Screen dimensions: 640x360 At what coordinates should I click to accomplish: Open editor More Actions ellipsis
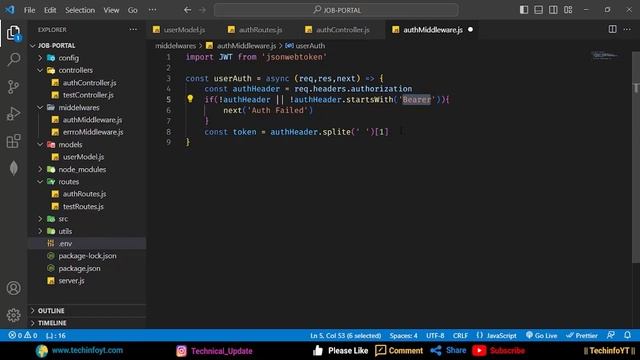pos(627,29)
